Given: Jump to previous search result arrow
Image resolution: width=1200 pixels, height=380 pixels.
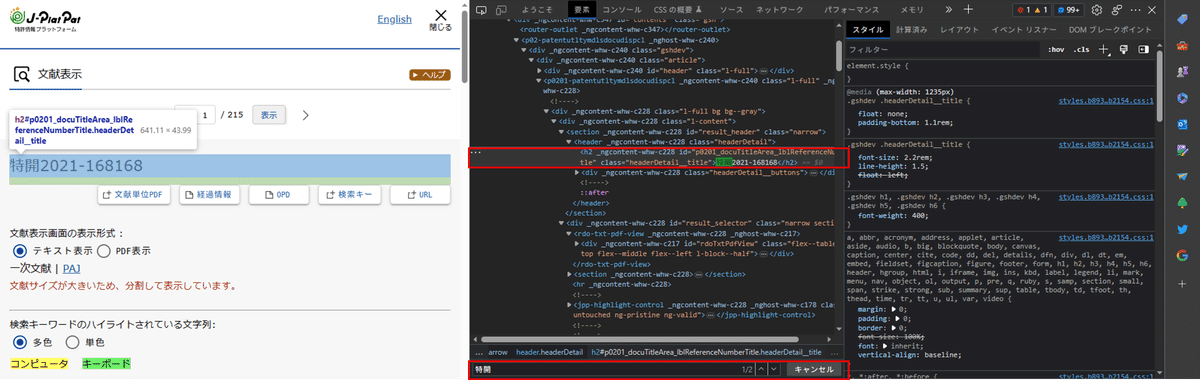Looking at the screenshot, I should point(762,369).
